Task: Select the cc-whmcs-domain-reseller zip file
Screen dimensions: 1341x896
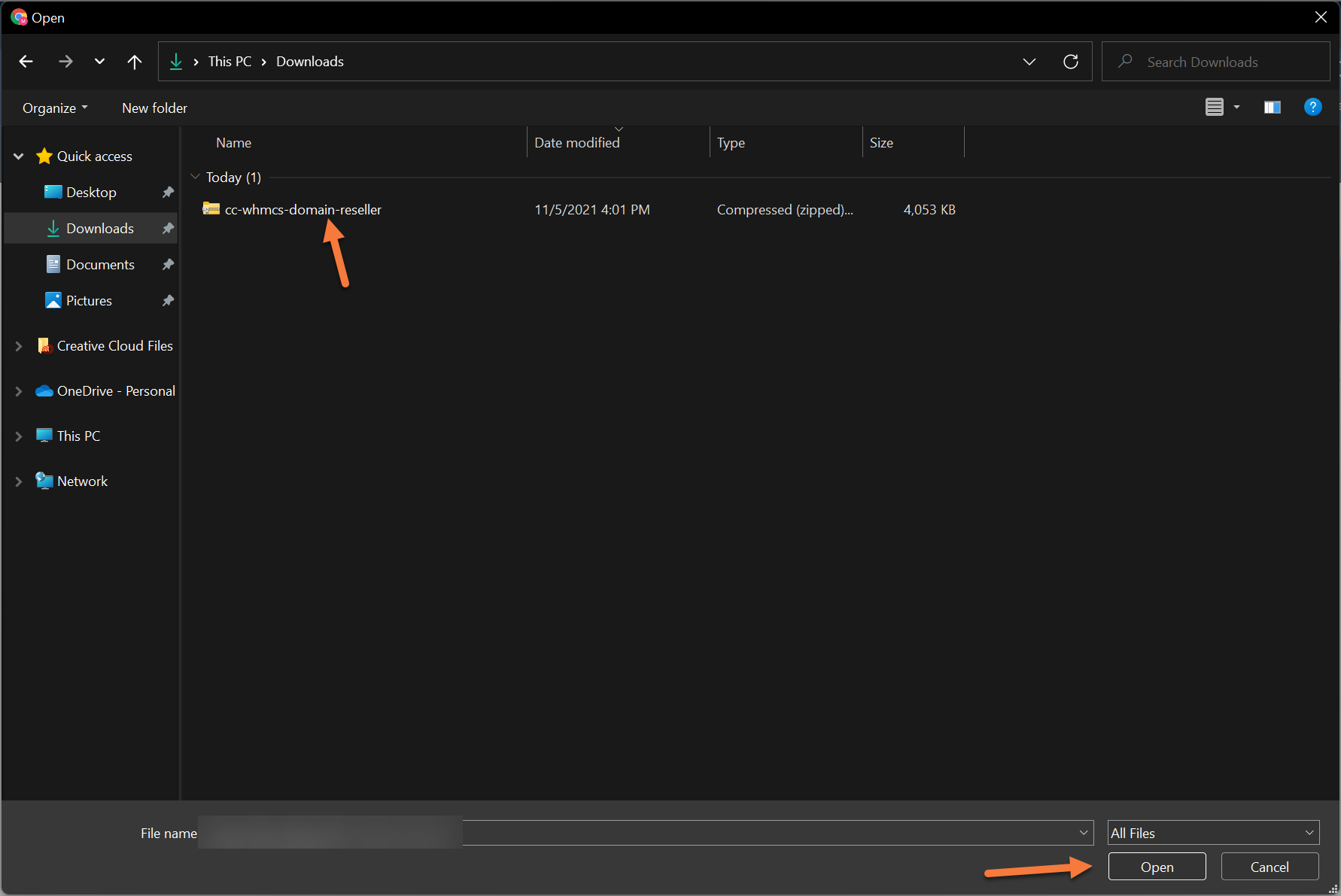Action: [x=303, y=210]
